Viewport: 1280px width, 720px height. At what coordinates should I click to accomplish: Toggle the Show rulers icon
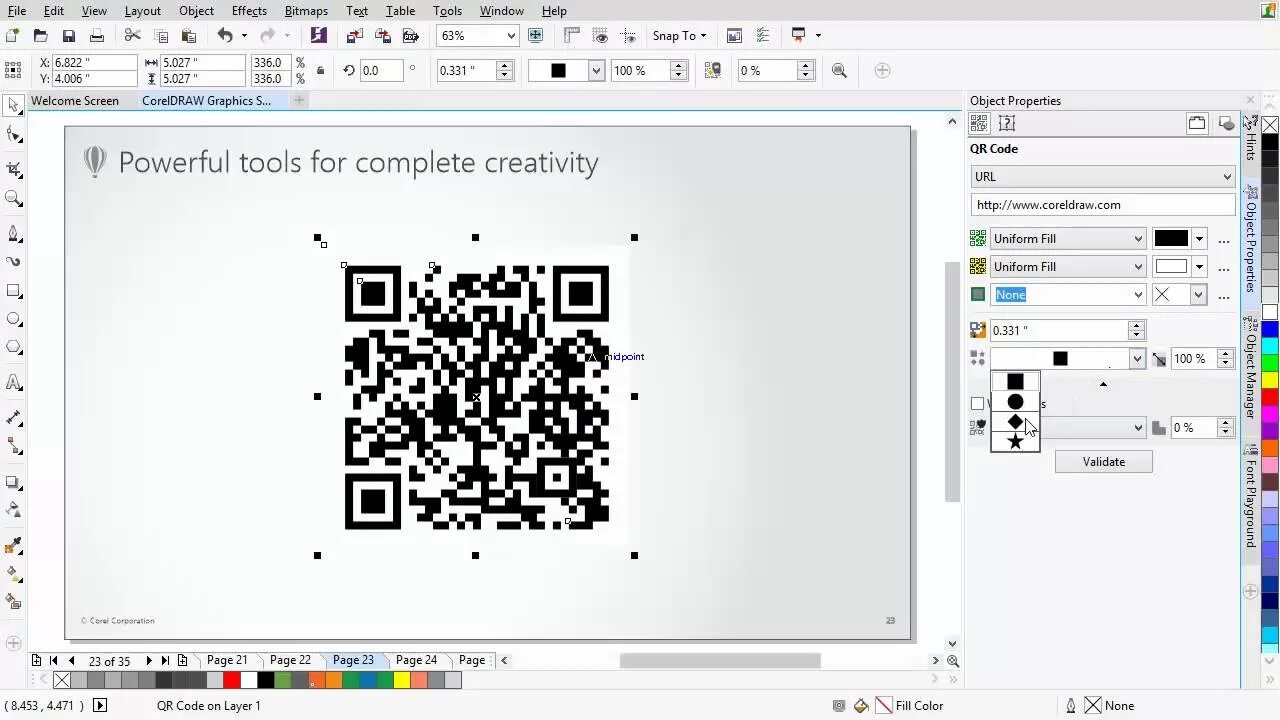click(572, 35)
